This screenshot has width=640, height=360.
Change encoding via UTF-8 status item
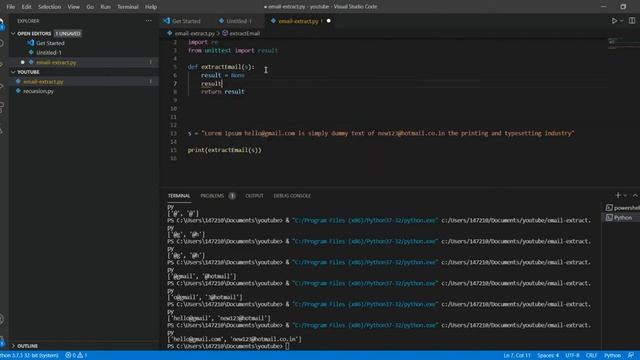coord(572,356)
